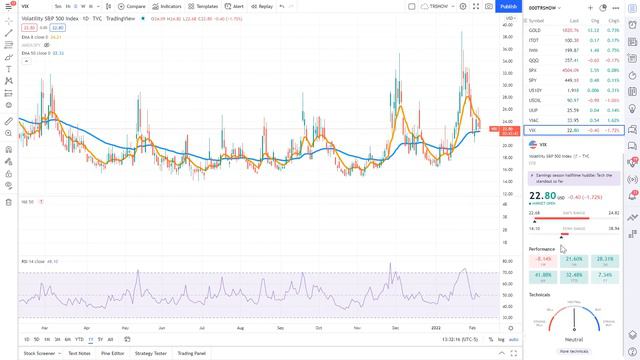Open the time interval dropdown arrow
The height and width of the screenshot is (360, 640).
(98, 7)
